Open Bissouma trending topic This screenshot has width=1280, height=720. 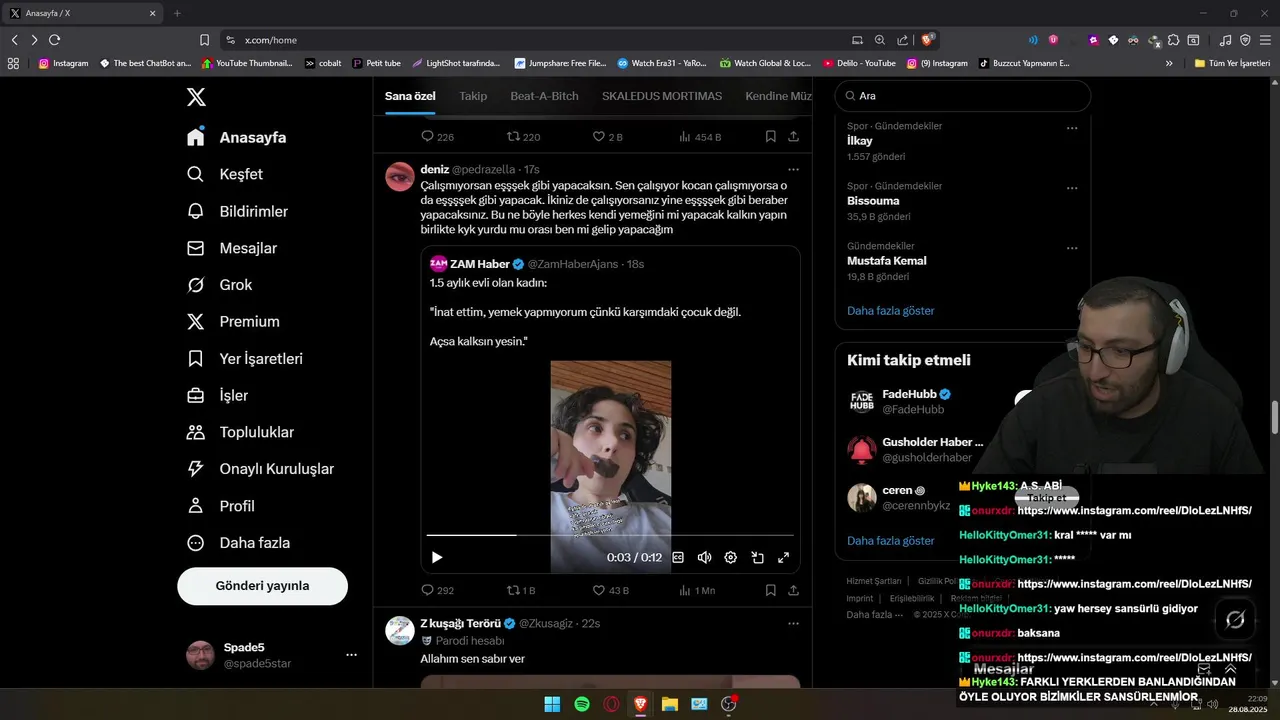click(873, 201)
